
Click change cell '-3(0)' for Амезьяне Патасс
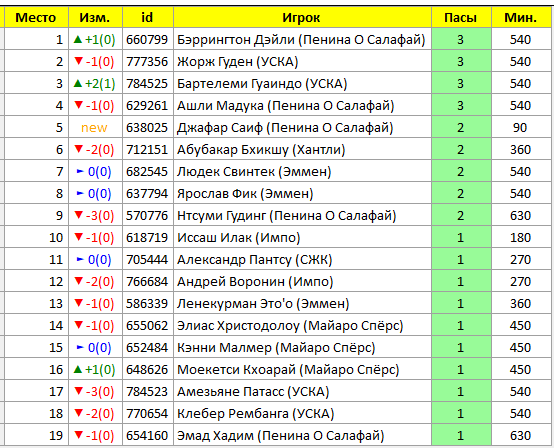click(94, 391)
